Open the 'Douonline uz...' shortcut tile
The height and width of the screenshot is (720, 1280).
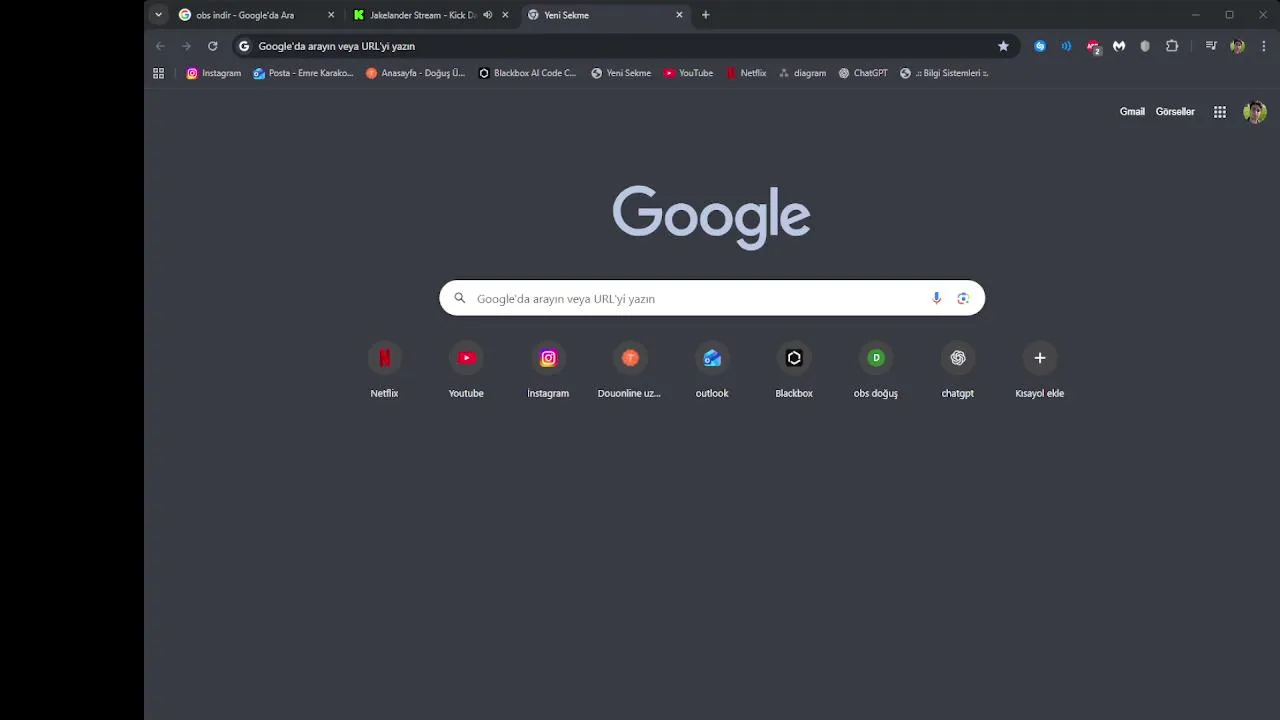click(x=630, y=371)
